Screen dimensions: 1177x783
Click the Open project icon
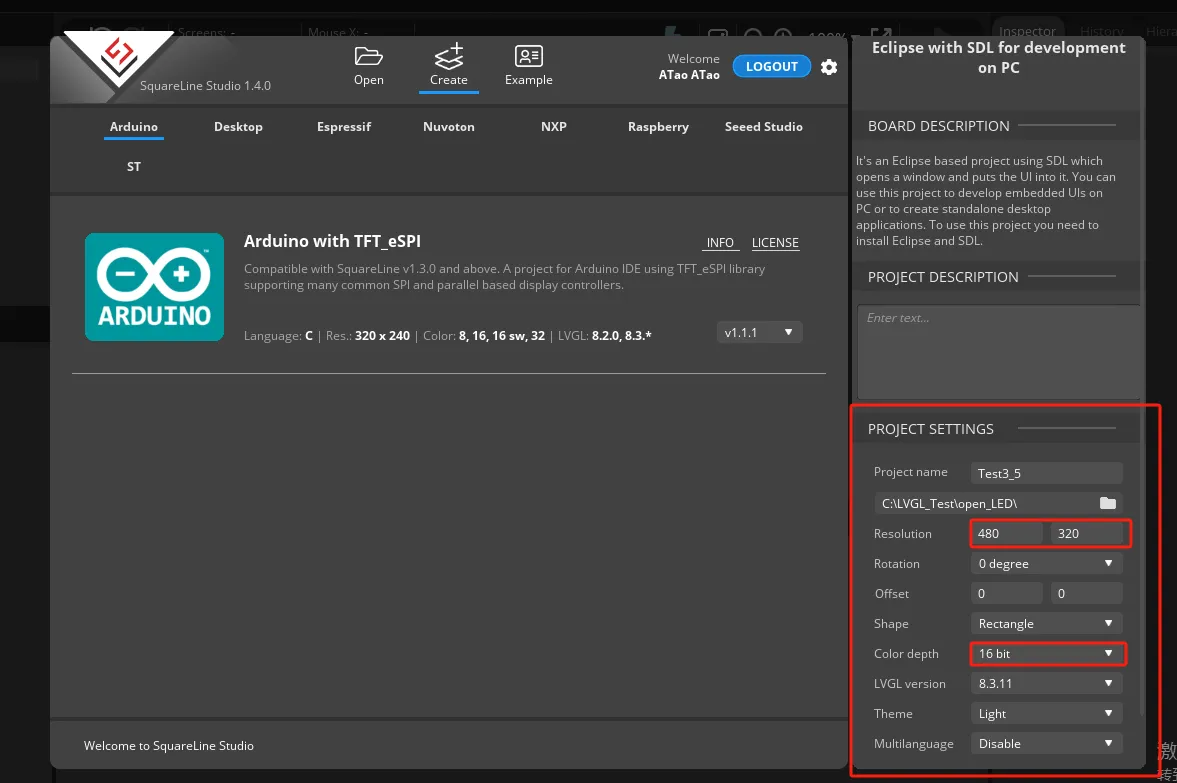tap(369, 57)
